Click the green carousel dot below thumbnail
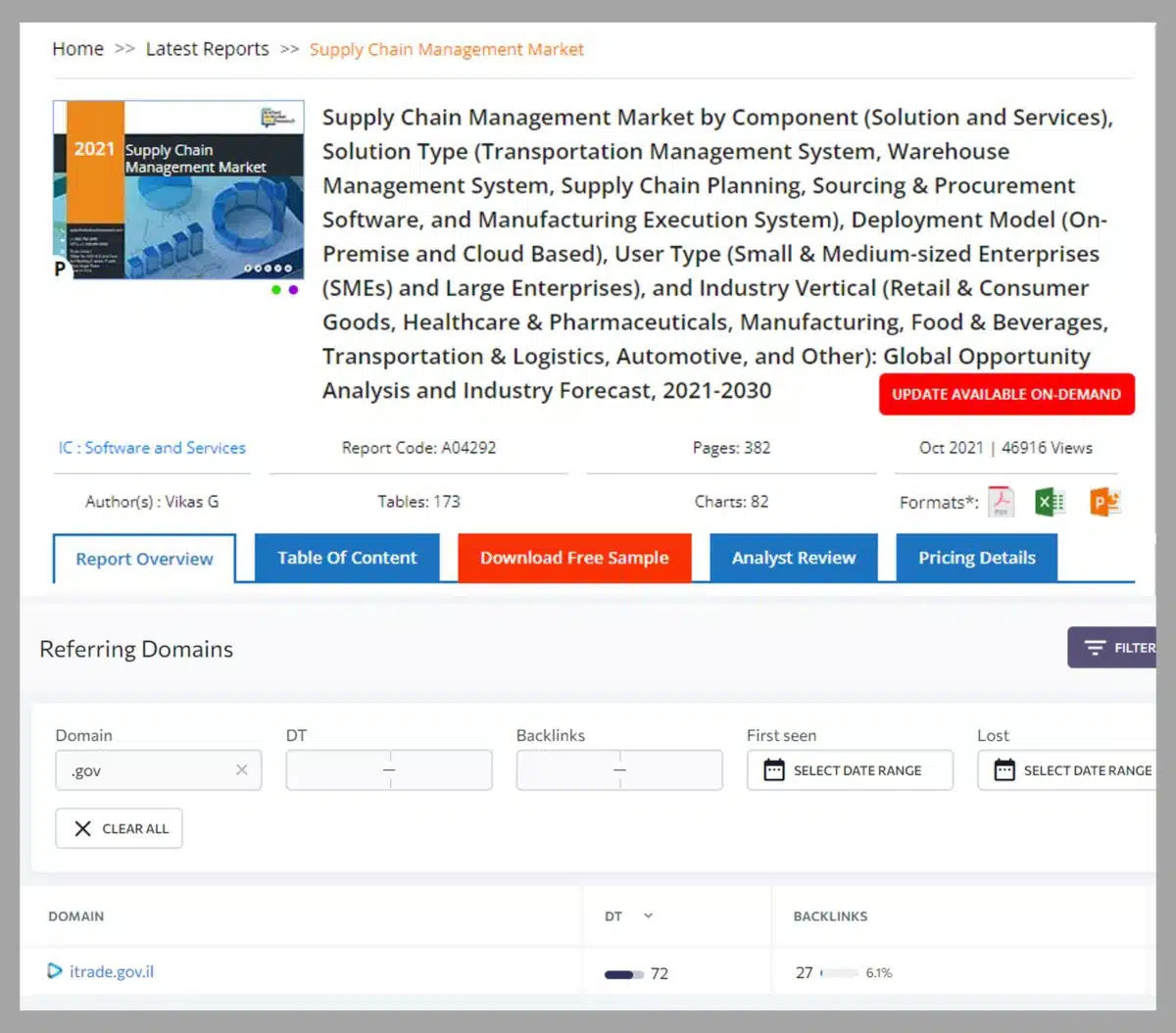This screenshot has width=1176, height=1033. pos(276,290)
